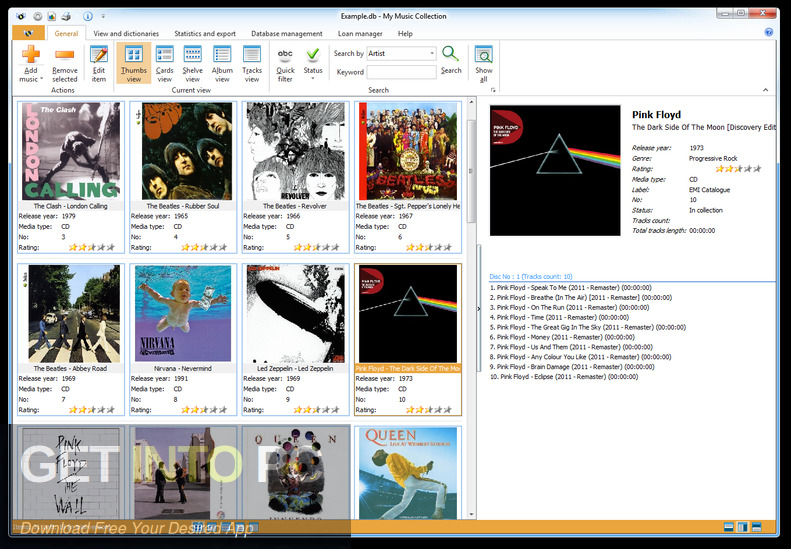The image size is (791, 549).
Task: Set rating stars on London Calling card
Action: [x=92, y=247]
